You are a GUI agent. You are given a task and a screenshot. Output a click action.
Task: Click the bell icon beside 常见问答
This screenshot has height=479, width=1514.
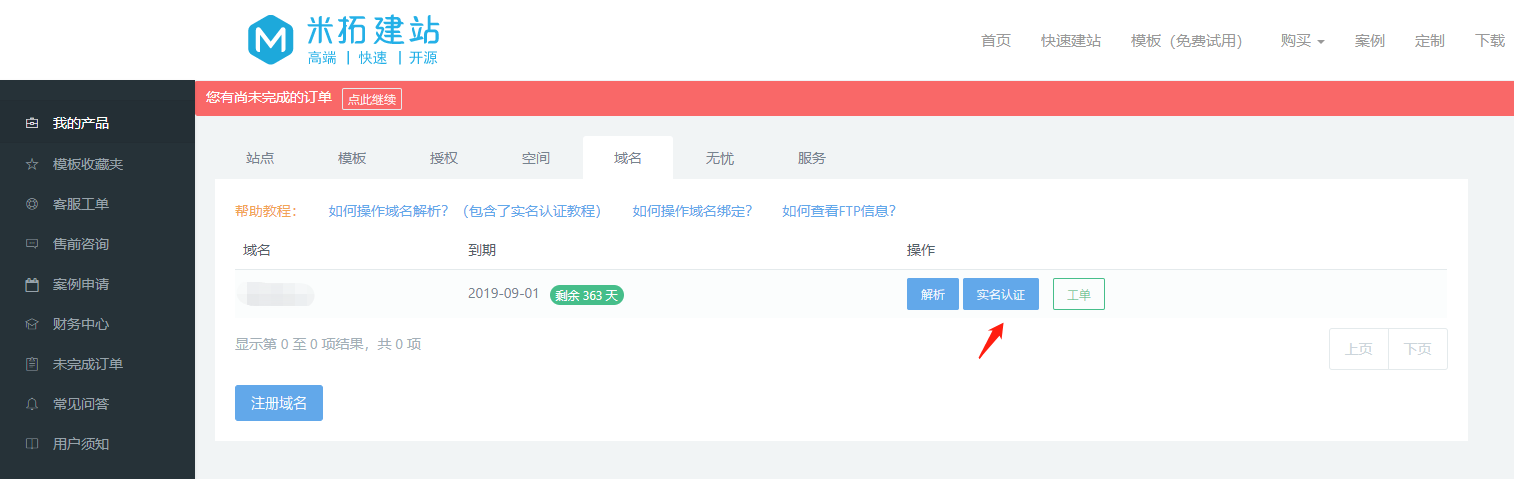coord(32,404)
